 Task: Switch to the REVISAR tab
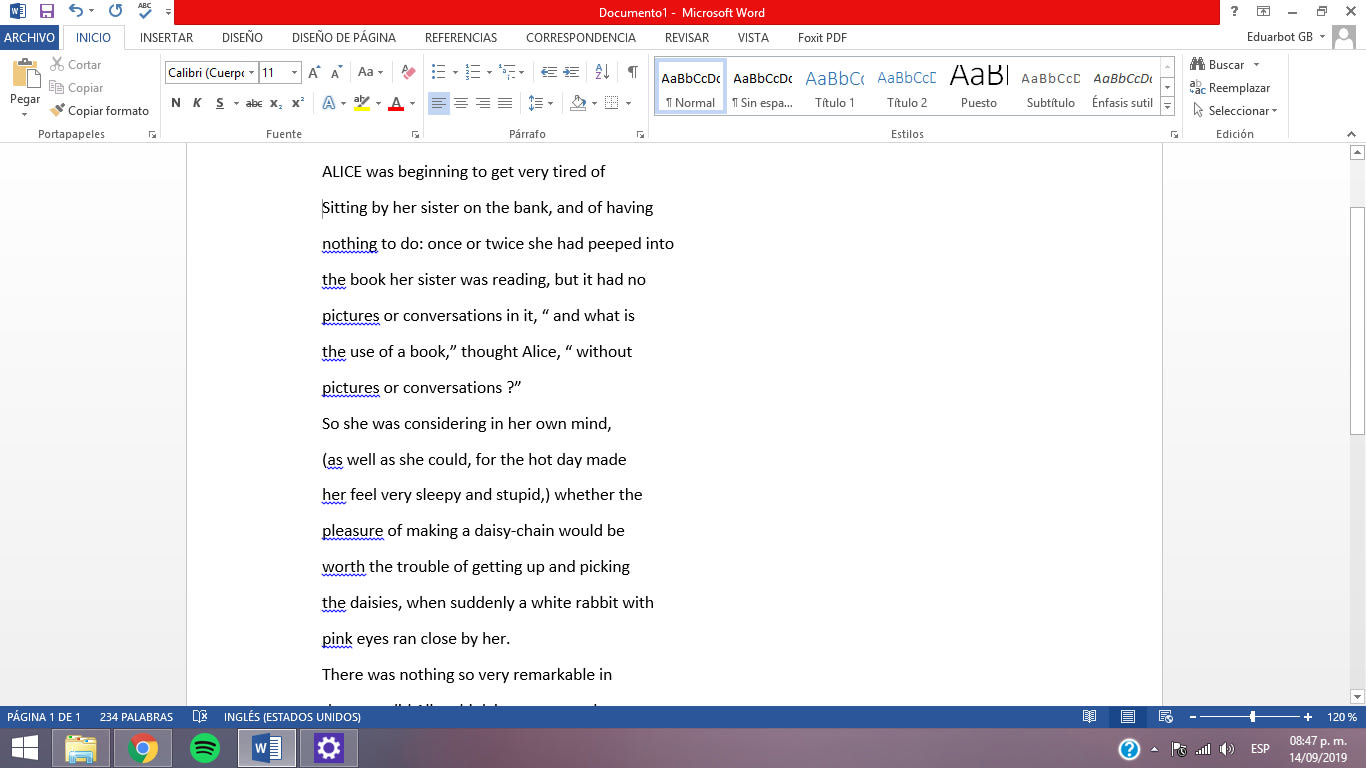pyautogui.click(x=687, y=38)
